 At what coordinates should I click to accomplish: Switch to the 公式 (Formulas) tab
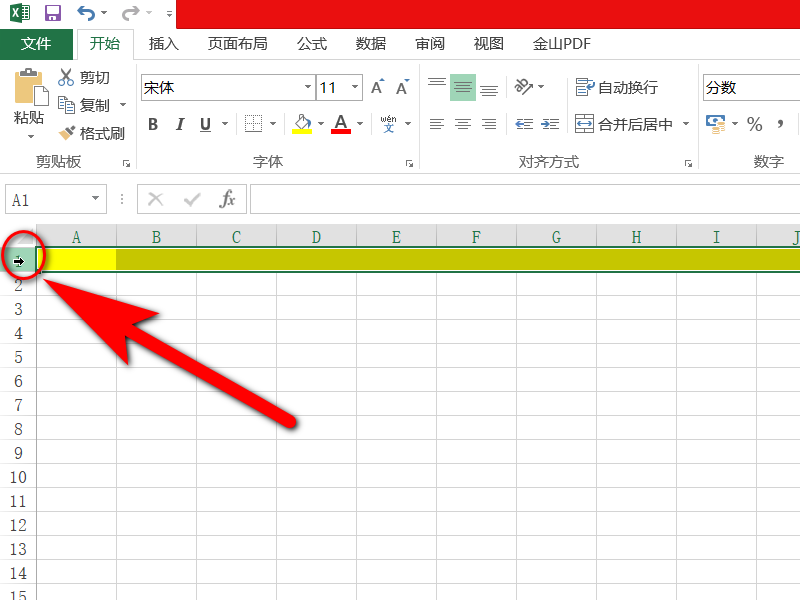pos(312,44)
